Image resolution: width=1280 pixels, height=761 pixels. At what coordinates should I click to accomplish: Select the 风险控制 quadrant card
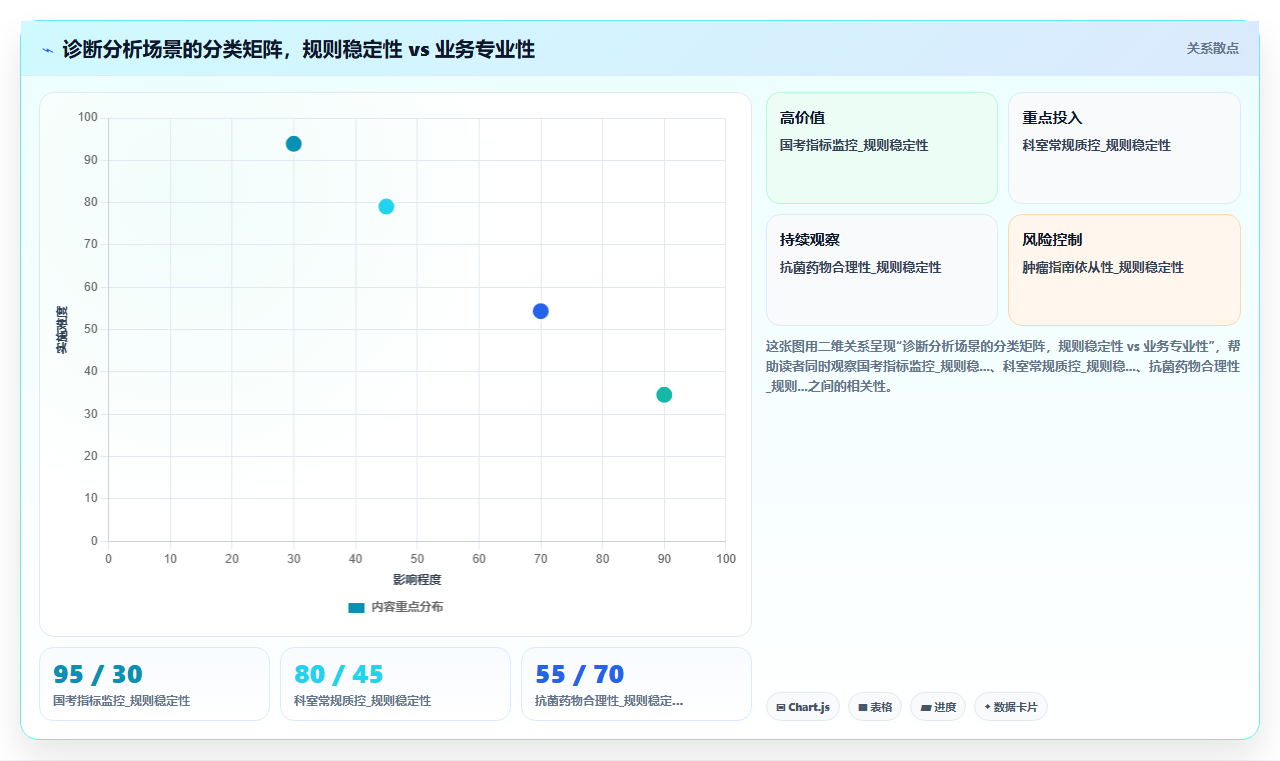pyautogui.click(x=1124, y=270)
